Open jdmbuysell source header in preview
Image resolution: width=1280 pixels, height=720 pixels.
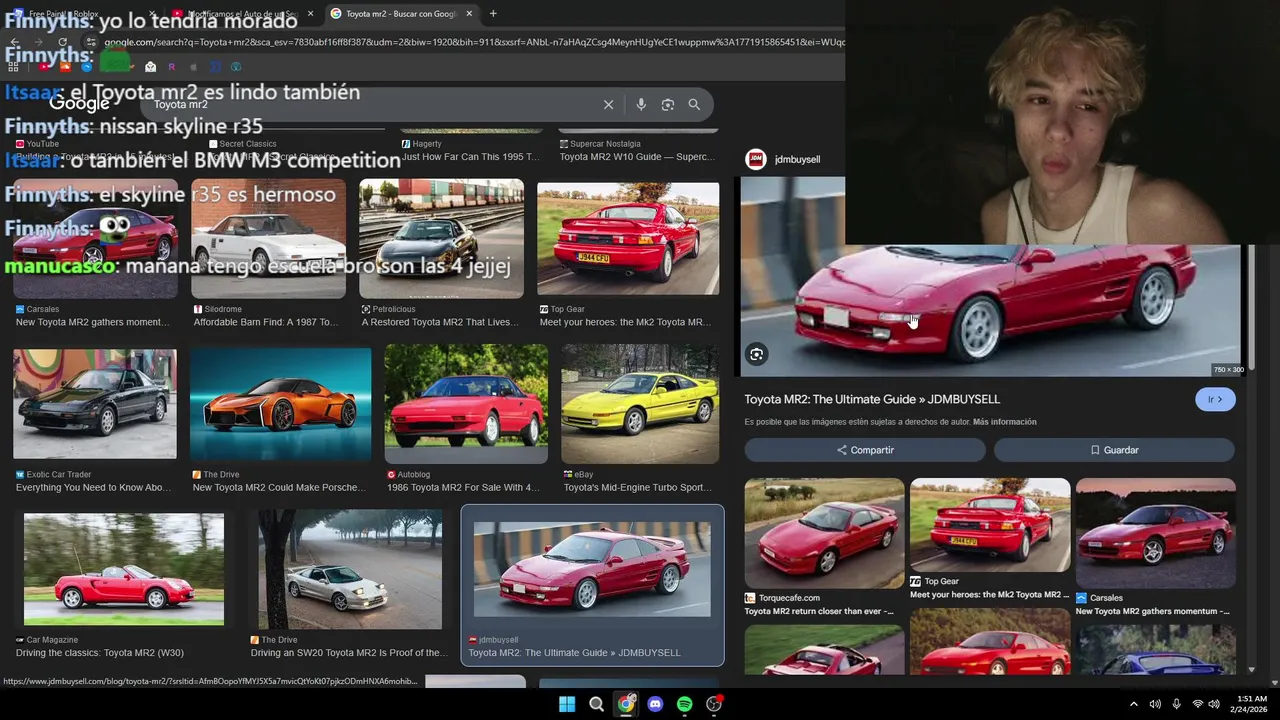coord(785,159)
